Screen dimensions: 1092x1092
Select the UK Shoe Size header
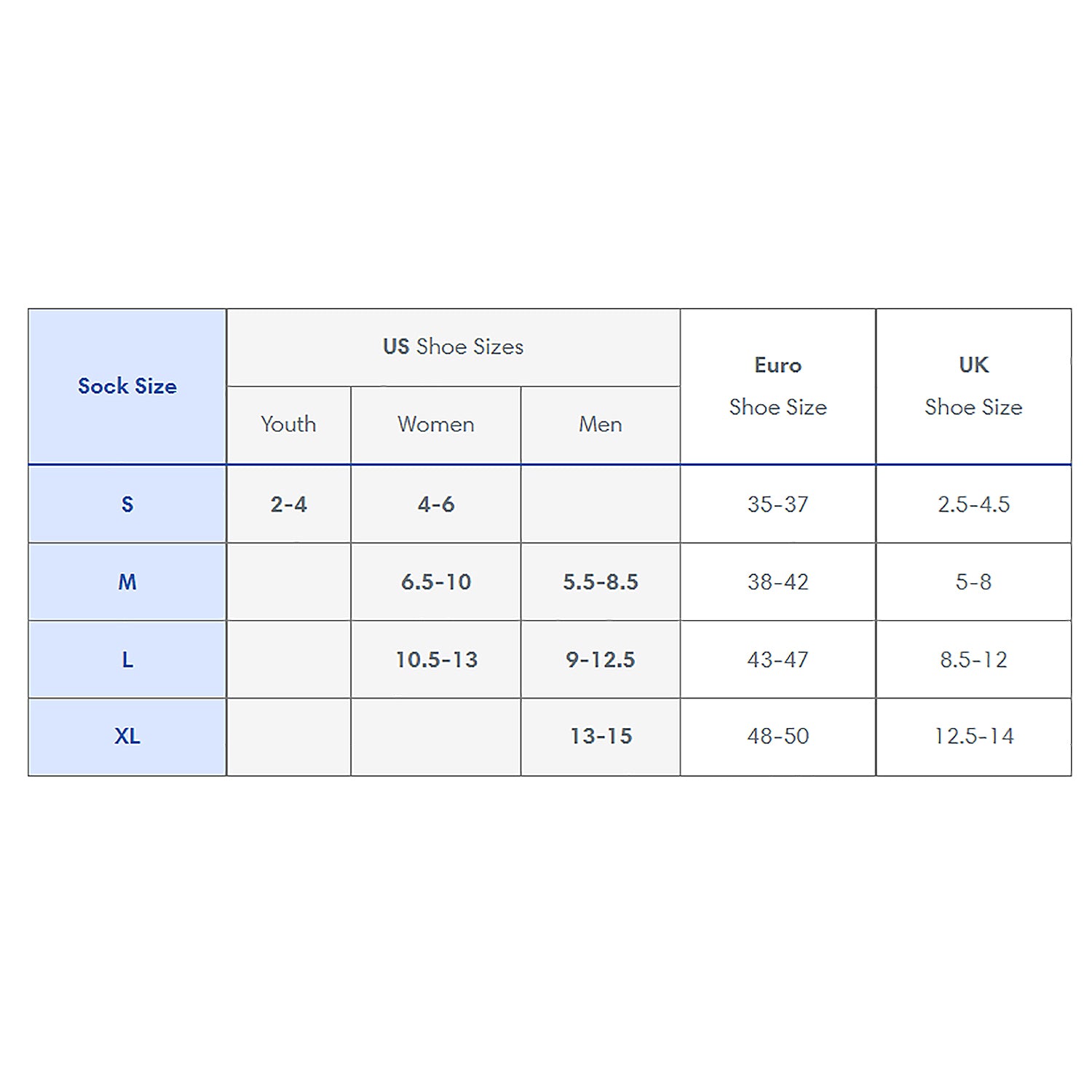click(974, 386)
